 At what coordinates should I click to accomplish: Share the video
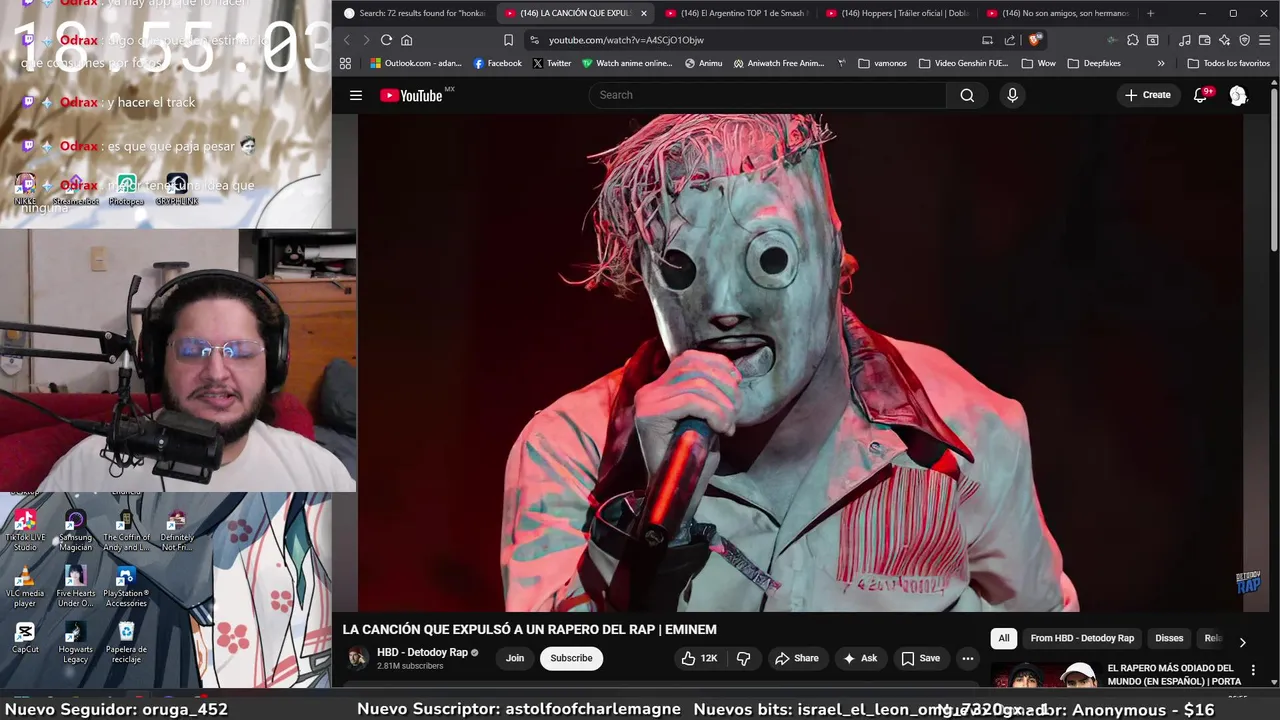[x=797, y=658]
